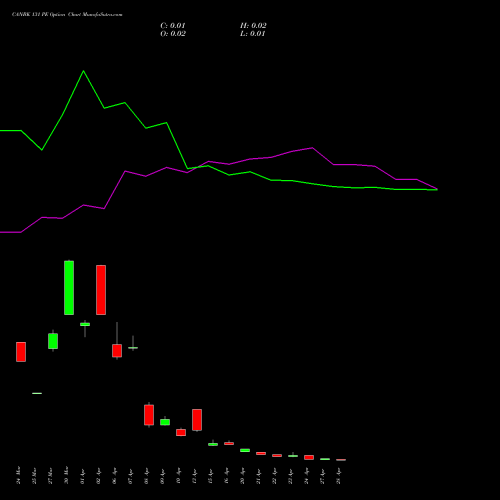Select the 23 Apr date label
The height and width of the screenshot is (500, 500).
[x=290, y=476]
